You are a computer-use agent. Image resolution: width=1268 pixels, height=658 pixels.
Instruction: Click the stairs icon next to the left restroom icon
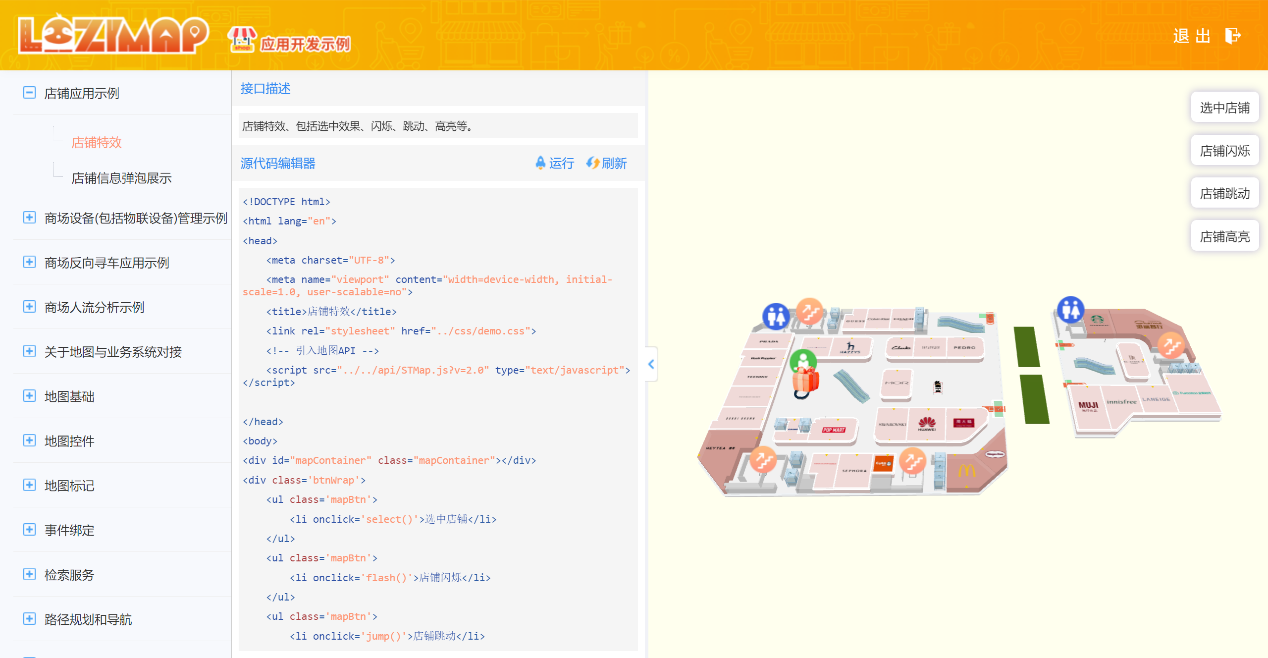point(809,312)
